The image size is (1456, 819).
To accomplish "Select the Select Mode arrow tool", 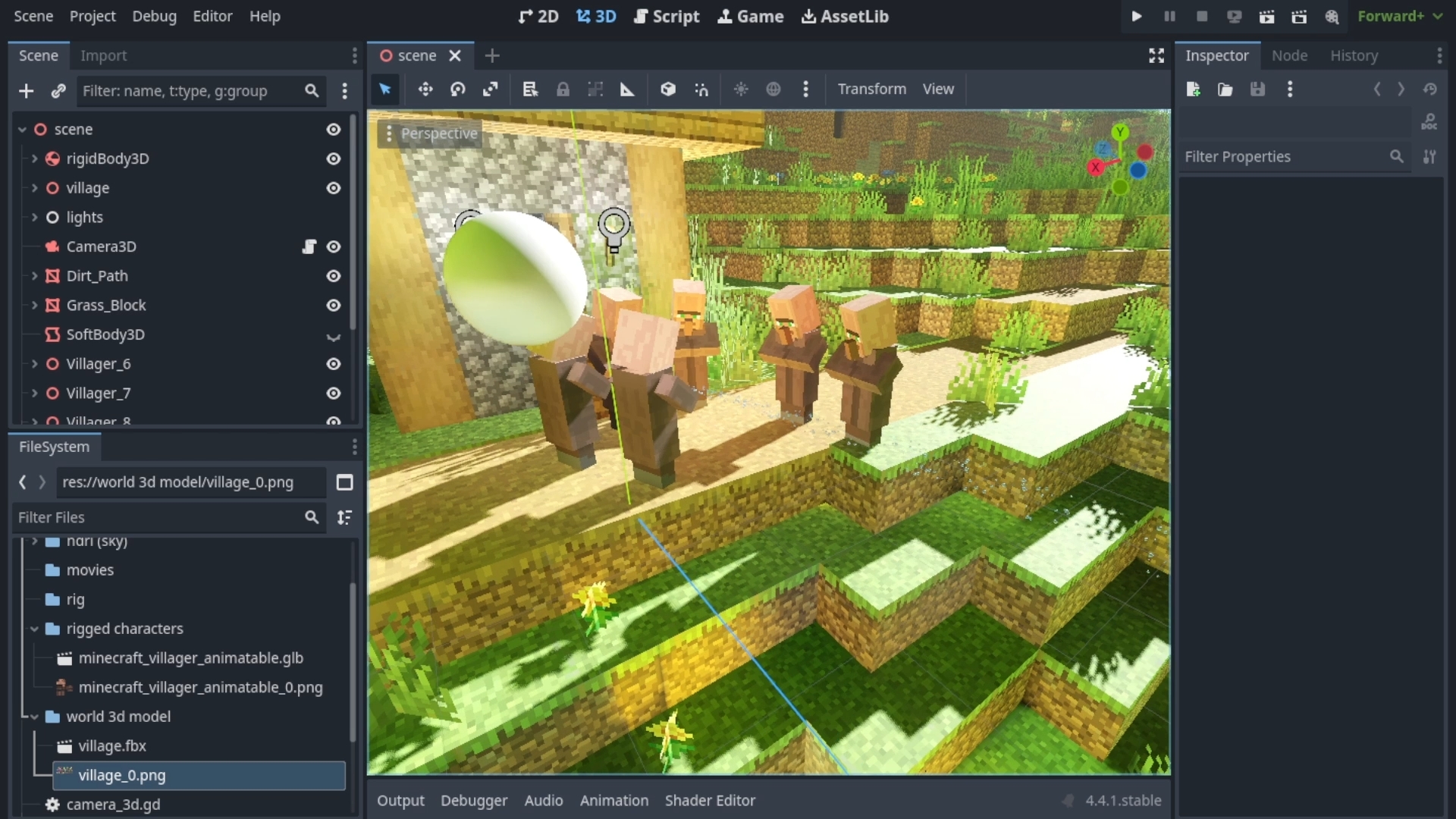I will coord(385,89).
